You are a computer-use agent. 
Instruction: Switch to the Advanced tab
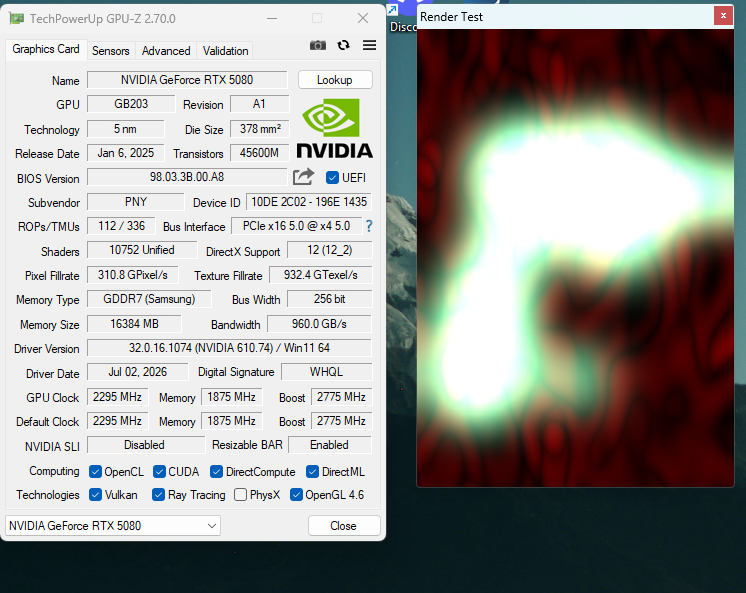click(166, 50)
